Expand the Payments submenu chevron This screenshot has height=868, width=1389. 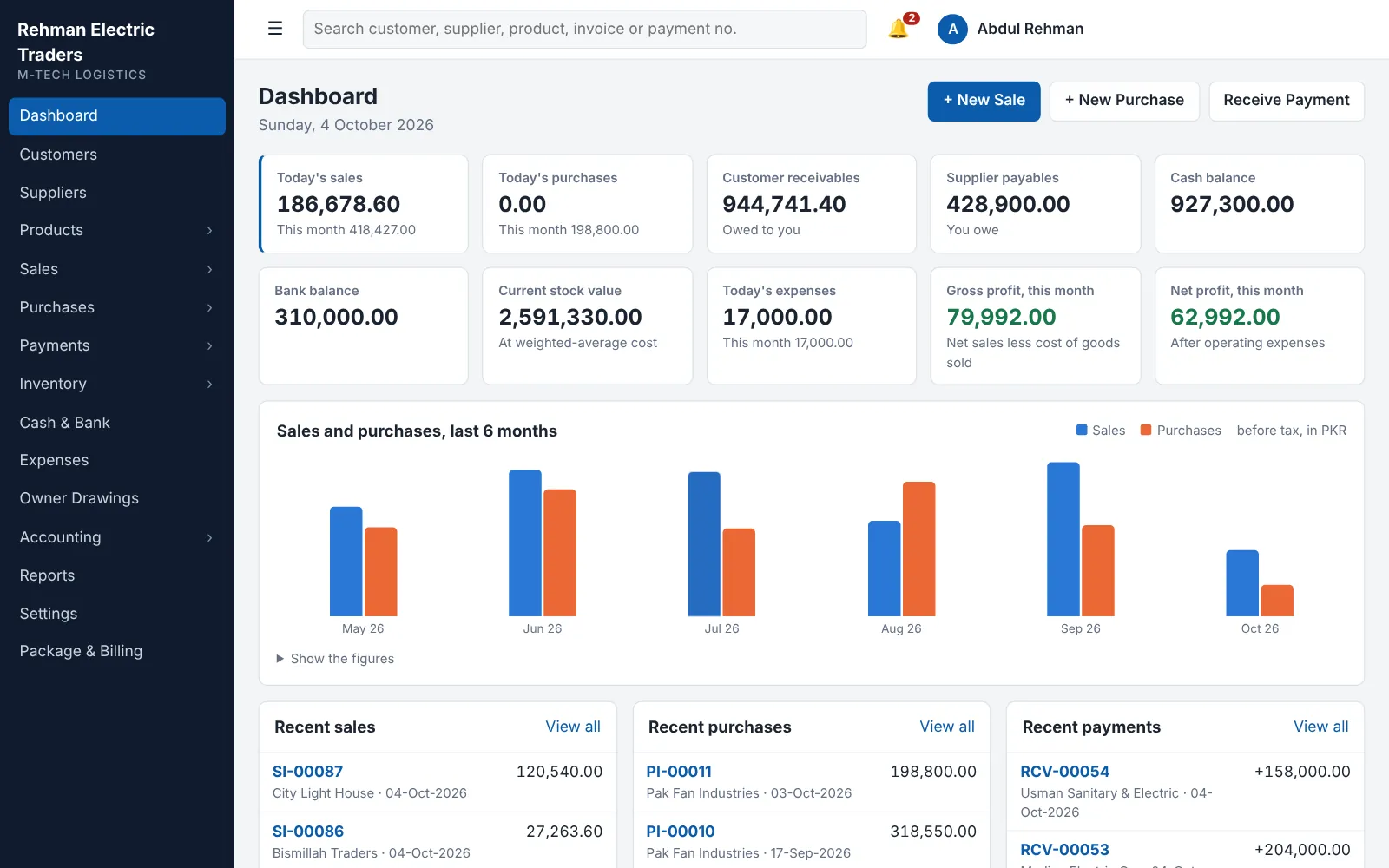pyautogui.click(x=210, y=345)
